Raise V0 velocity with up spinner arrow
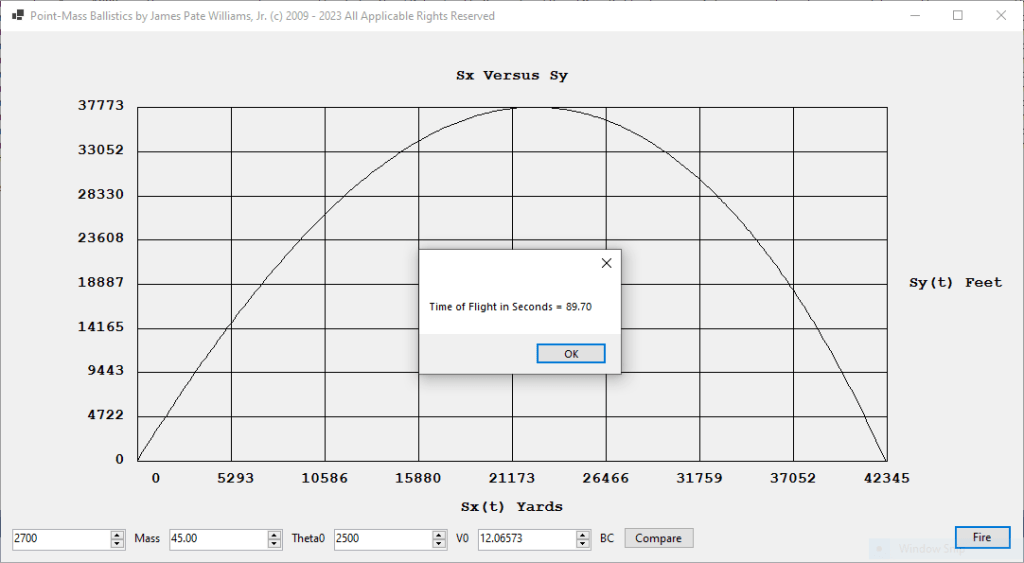Viewport: 1024px width, 563px height. [440, 534]
